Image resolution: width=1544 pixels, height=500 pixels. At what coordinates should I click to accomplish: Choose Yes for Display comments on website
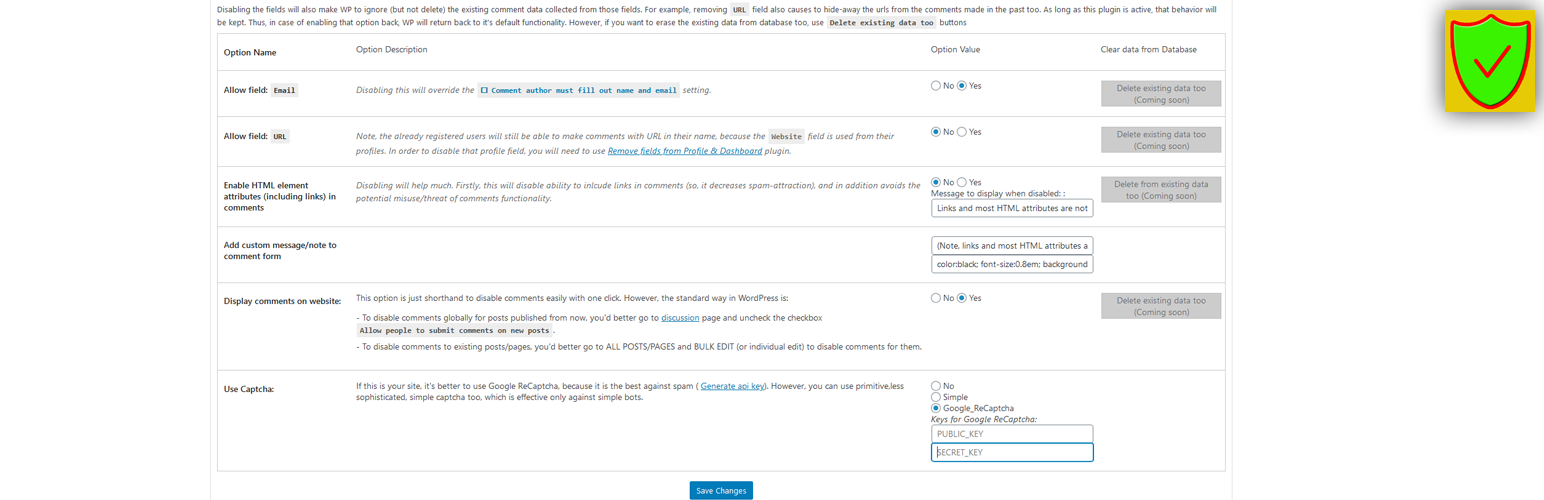[962, 298]
